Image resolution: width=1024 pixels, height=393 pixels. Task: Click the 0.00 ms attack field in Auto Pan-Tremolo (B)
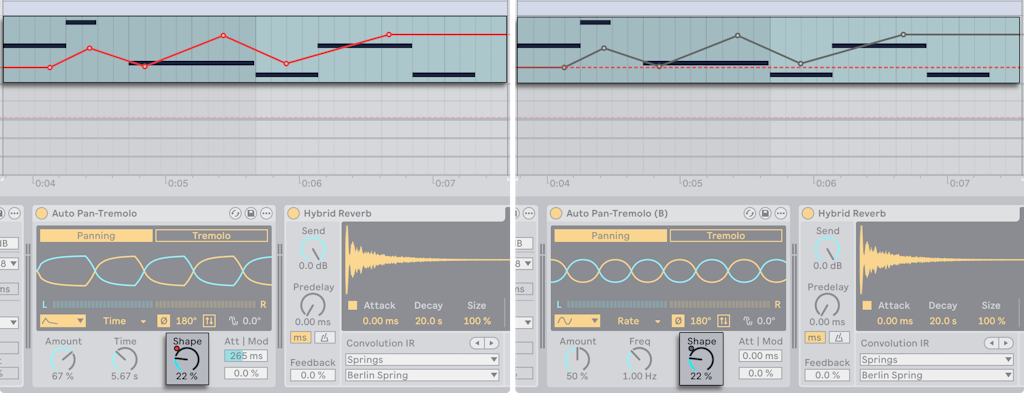point(760,356)
